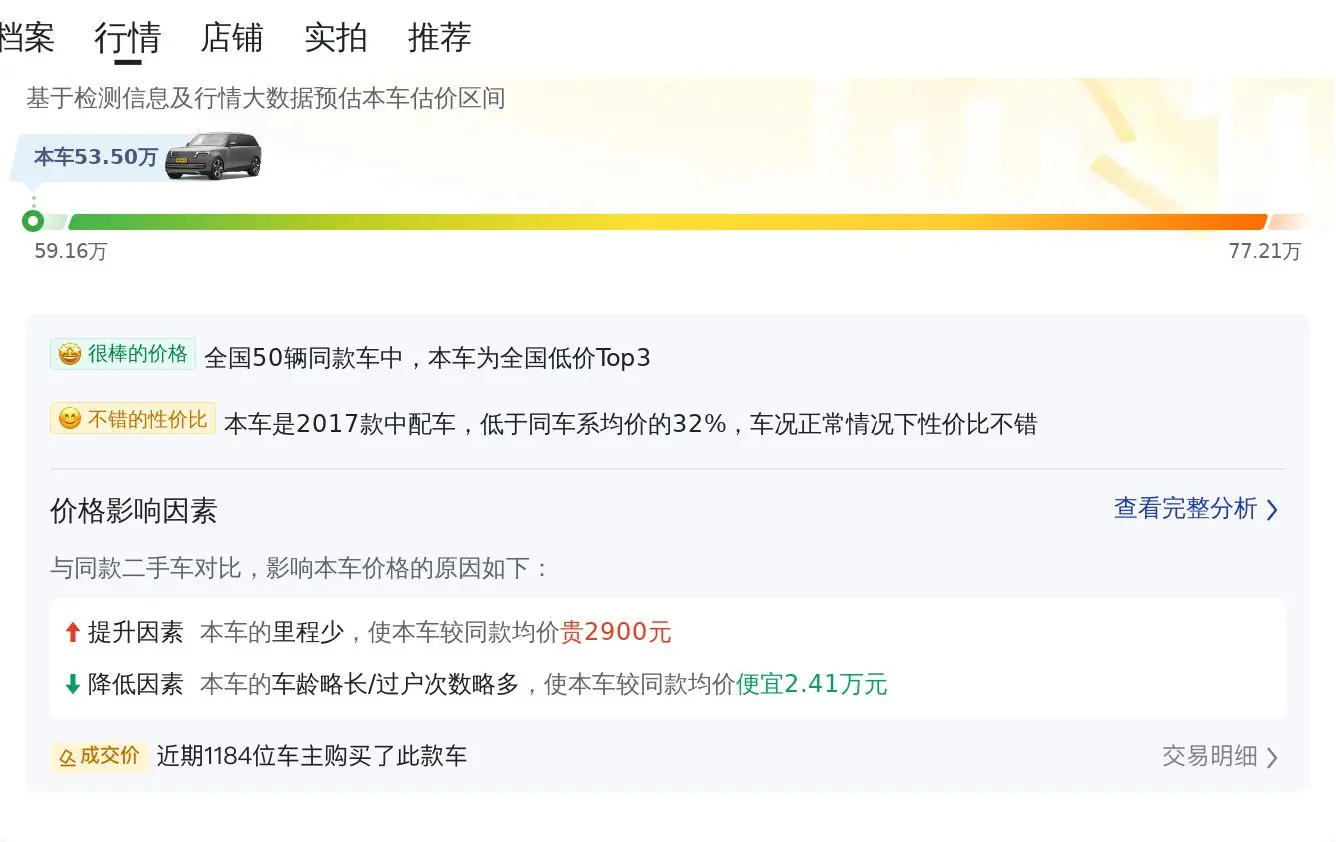Image resolution: width=1336 pixels, height=842 pixels.
Task: Click chevron next to 查看完整分析
Action: tap(1272, 510)
